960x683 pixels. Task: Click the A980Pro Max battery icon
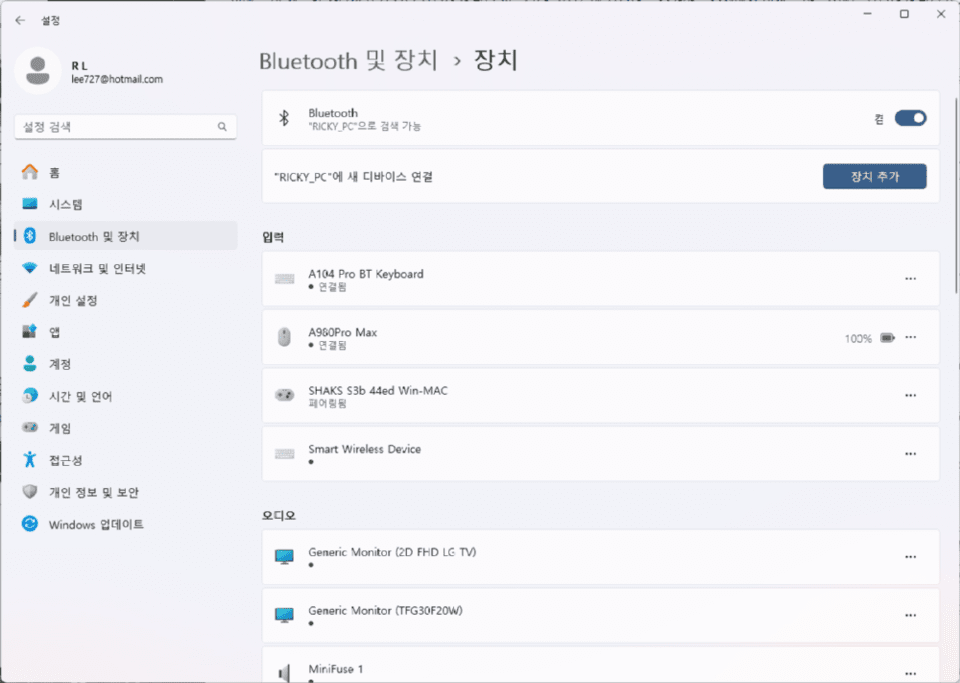[x=887, y=338]
